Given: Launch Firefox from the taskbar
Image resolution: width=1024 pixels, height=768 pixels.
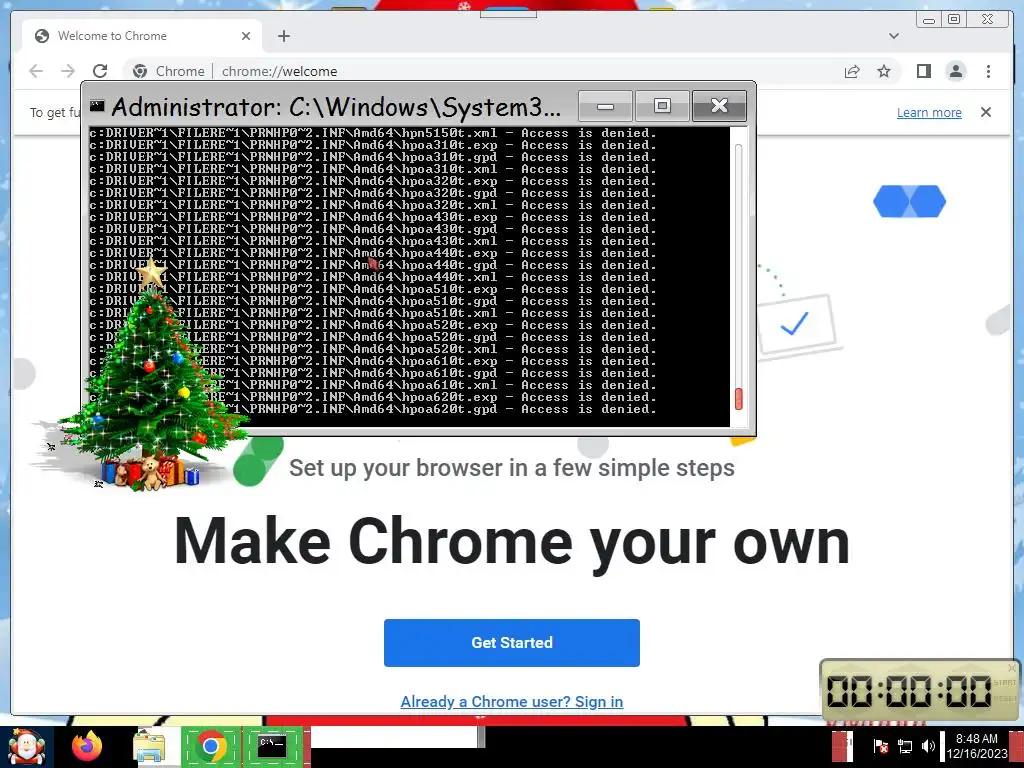Looking at the screenshot, I should 87,746.
